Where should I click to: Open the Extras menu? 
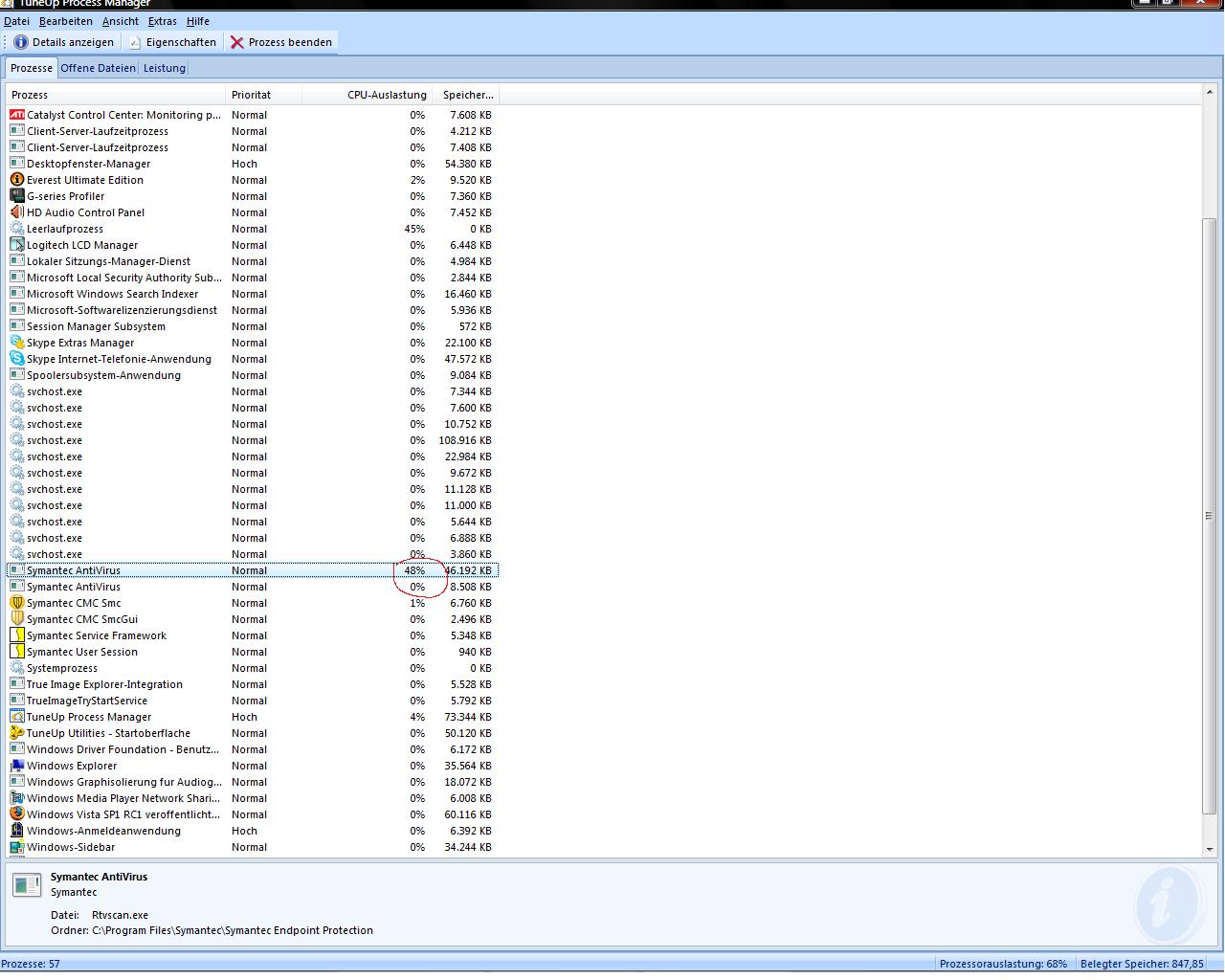pos(162,21)
